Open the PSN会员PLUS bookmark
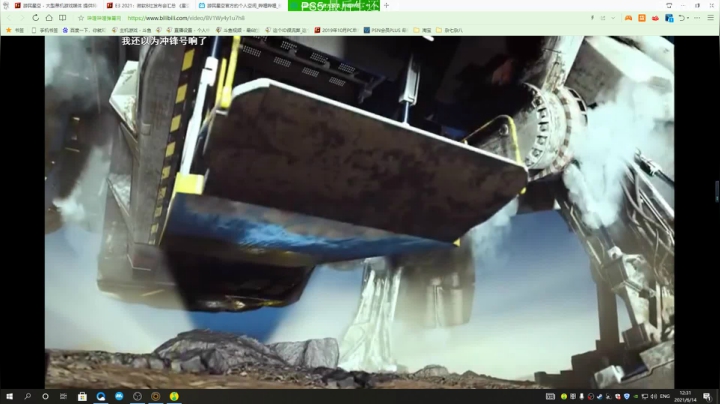This screenshot has width=720, height=404. 385,30
